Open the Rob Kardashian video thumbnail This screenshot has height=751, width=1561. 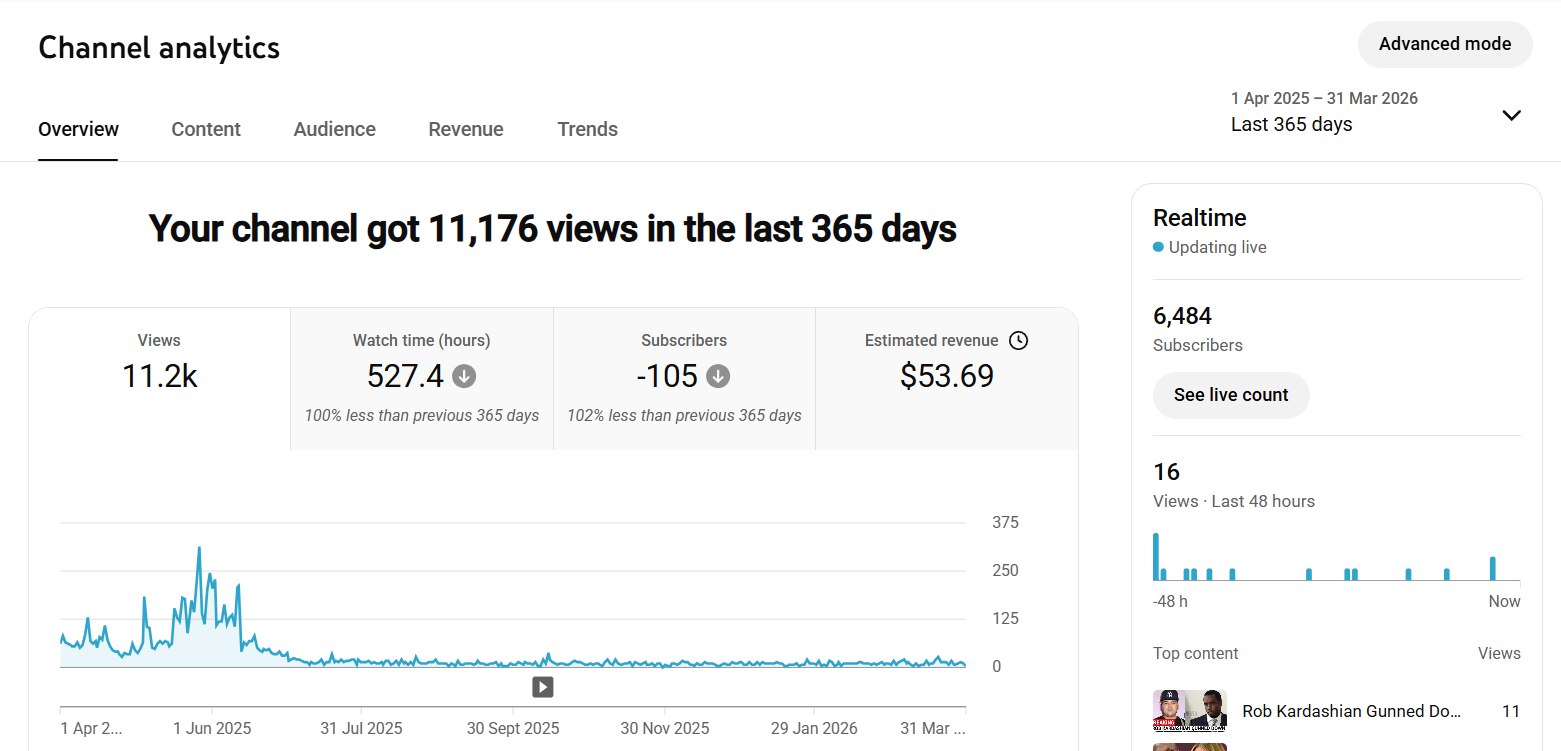(1189, 711)
